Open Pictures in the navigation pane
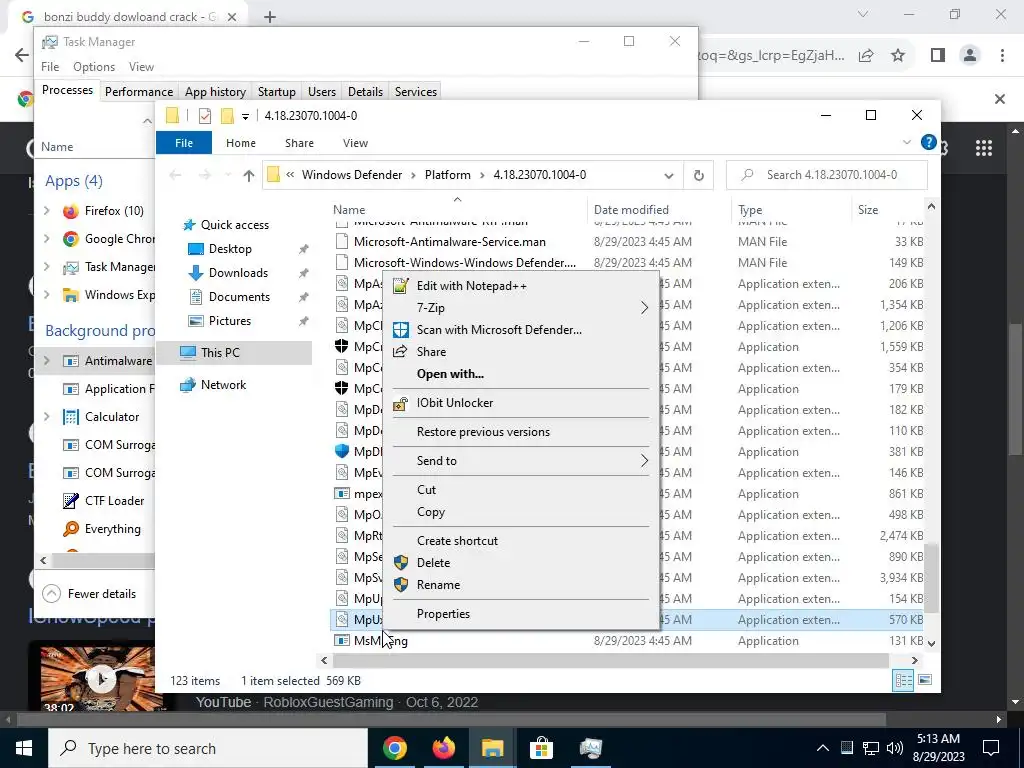This screenshot has width=1024, height=768. click(229, 321)
